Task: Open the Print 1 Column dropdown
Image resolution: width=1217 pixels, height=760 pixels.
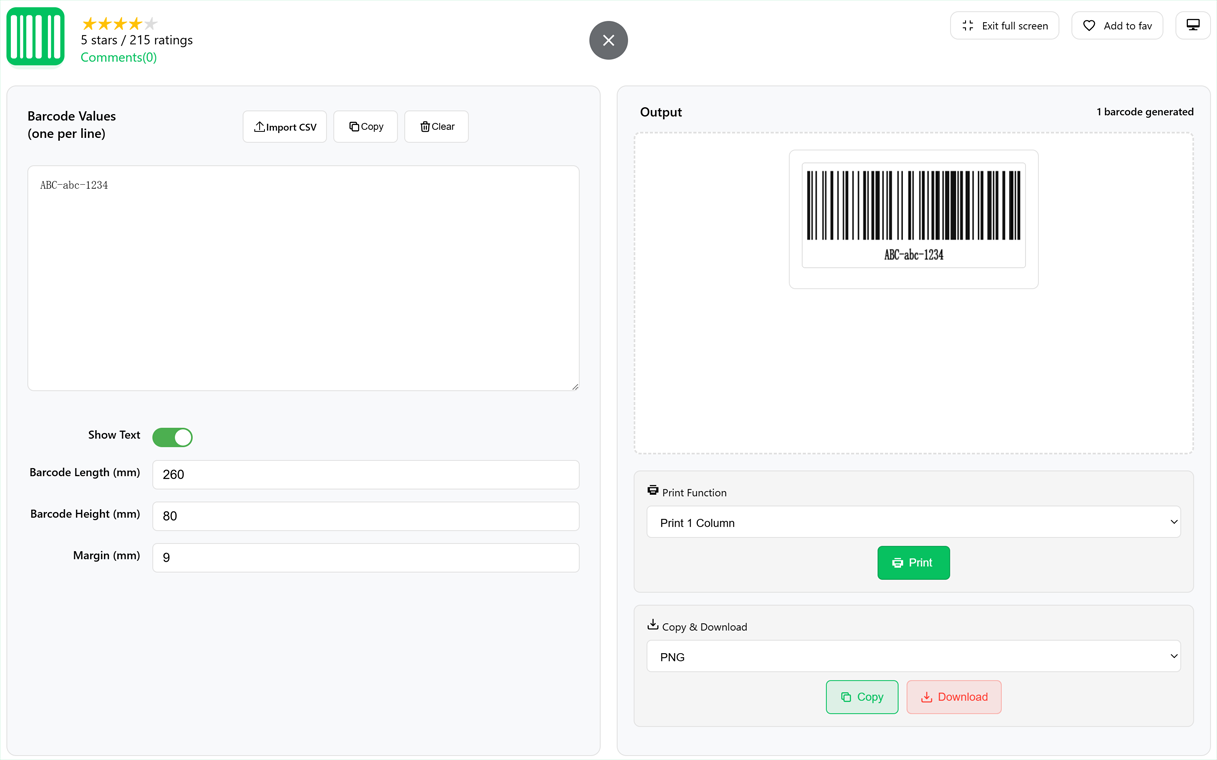Action: click(914, 522)
